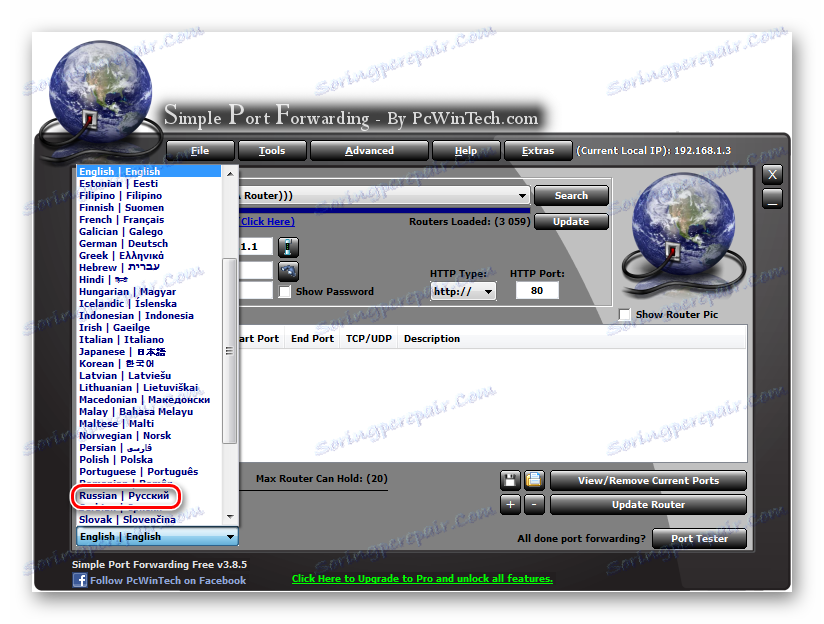The image size is (824, 624).
Task: Open the Help menu
Action: click(466, 151)
